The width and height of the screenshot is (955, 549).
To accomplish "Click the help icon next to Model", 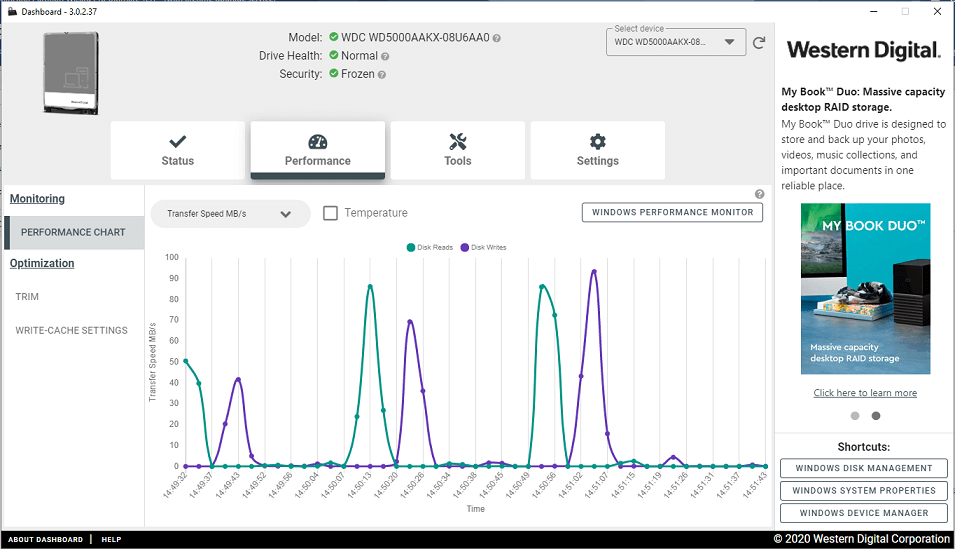I will tap(496, 38).
